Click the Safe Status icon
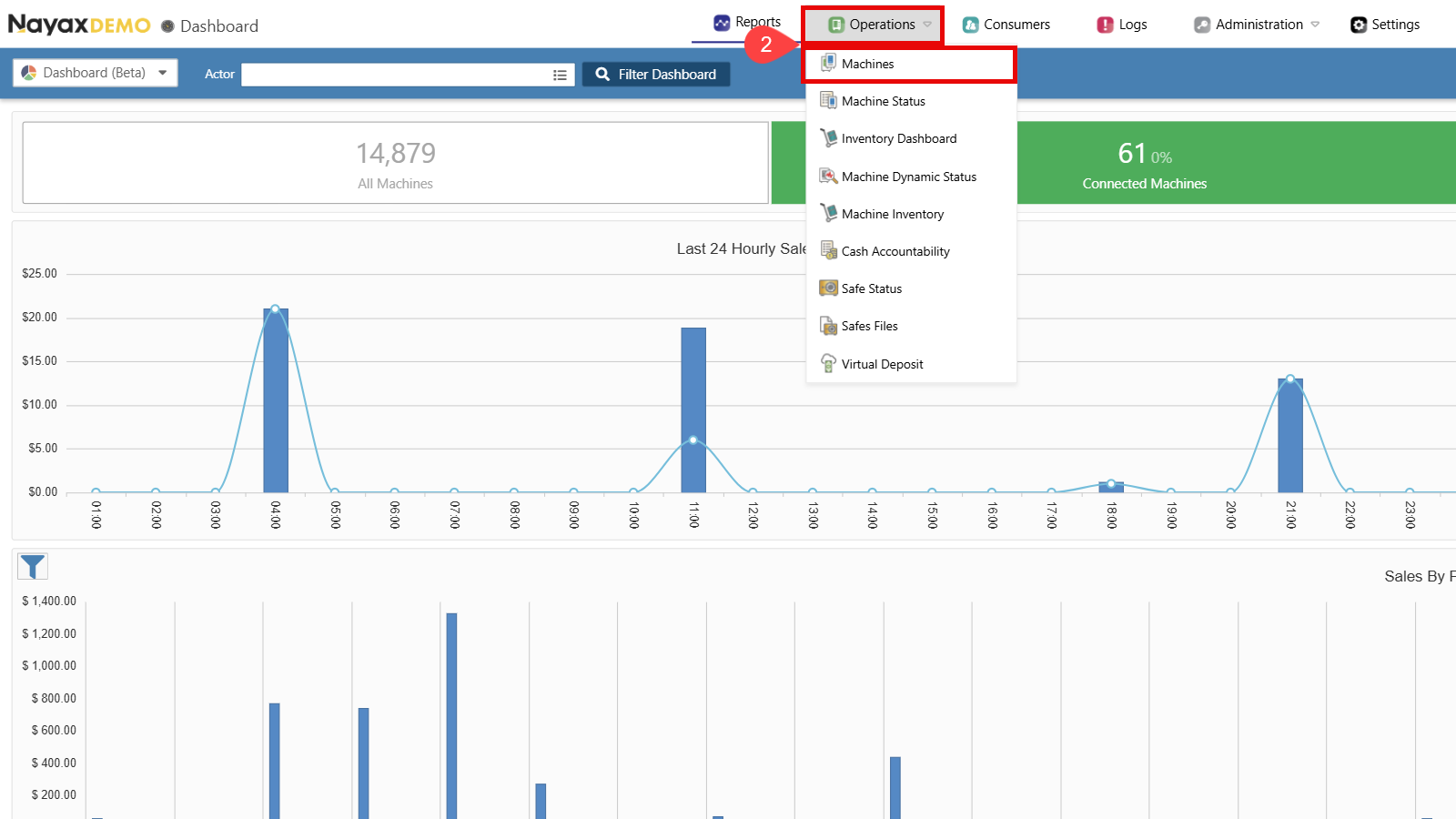Viewport: 1456px width, 819px height. click(x=828, y=288)
